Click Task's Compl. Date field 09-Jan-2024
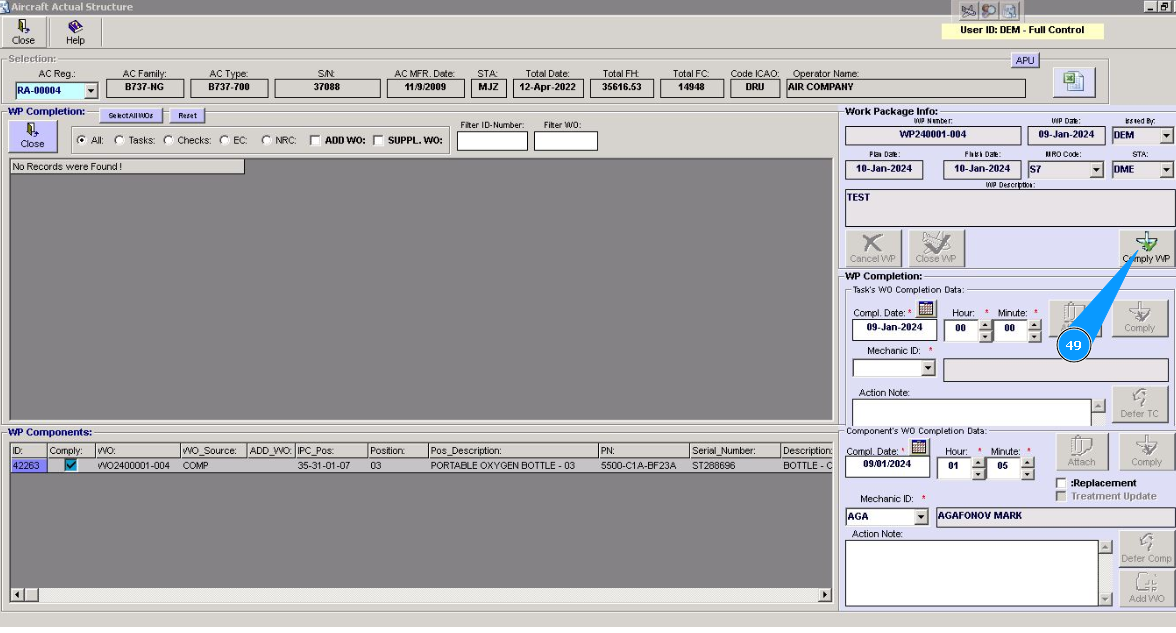The height and width of the screenshot is (633, 1176). pyautogui.click(x=894, y=328)
